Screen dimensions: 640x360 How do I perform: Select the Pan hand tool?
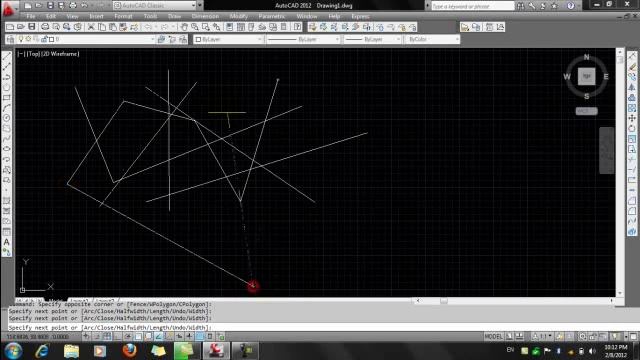click(184, 27)
